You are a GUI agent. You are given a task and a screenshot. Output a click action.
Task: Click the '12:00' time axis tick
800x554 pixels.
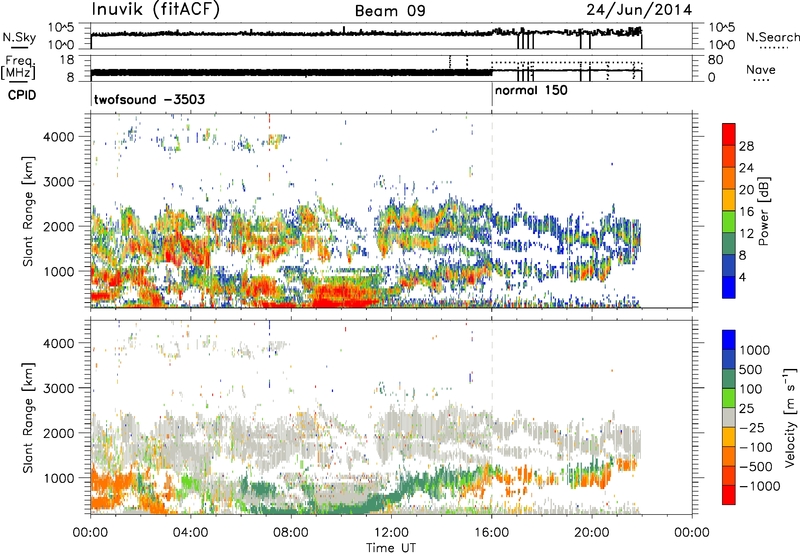pos(391,533)
